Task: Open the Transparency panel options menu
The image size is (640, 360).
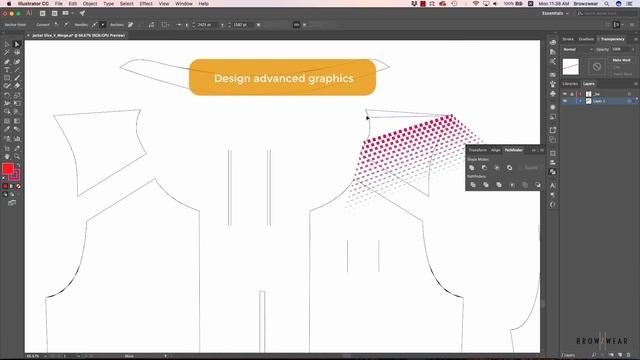Action: 636,39
